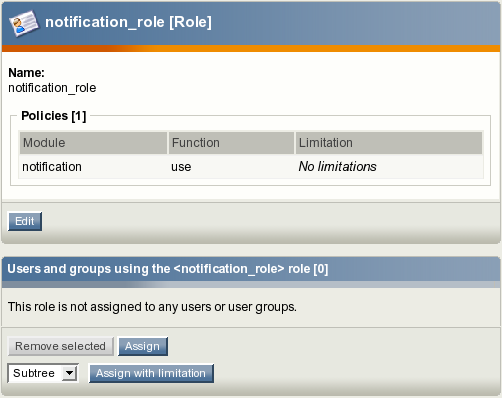Open the Subtree dropdown
Viewport: 502px width, 398px height.
tap(43, 373)
